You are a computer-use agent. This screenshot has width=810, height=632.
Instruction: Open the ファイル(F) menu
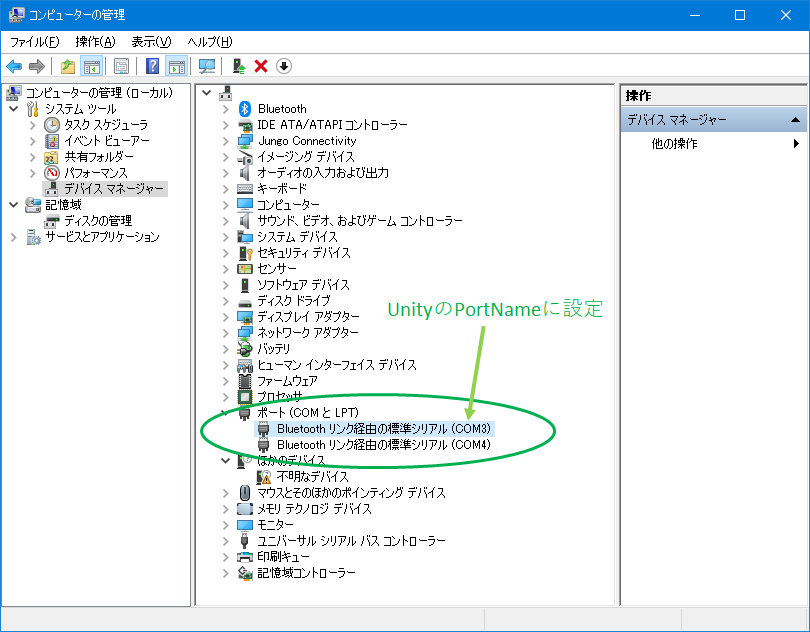[35, 42]
